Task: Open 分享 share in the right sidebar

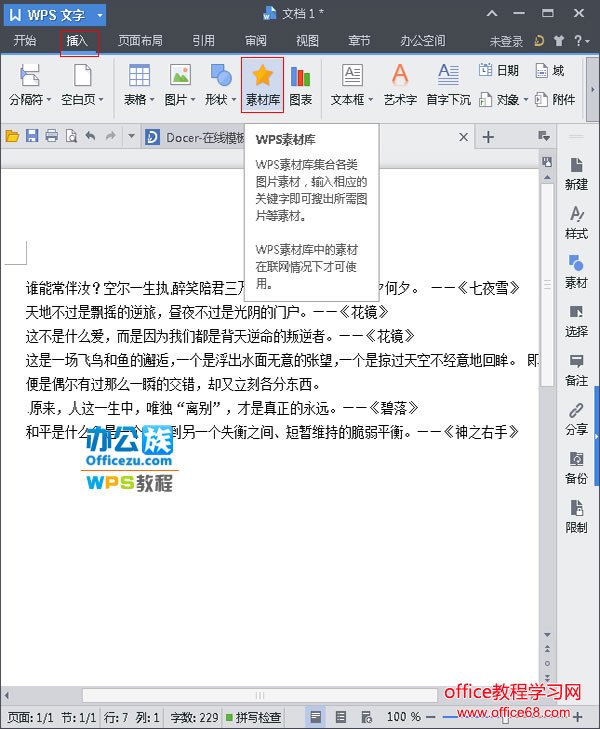Action: click(x=576, y=419)
